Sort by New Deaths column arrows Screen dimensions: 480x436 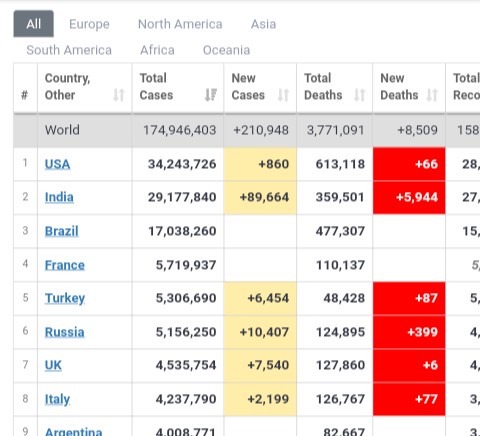click(432, 95)
